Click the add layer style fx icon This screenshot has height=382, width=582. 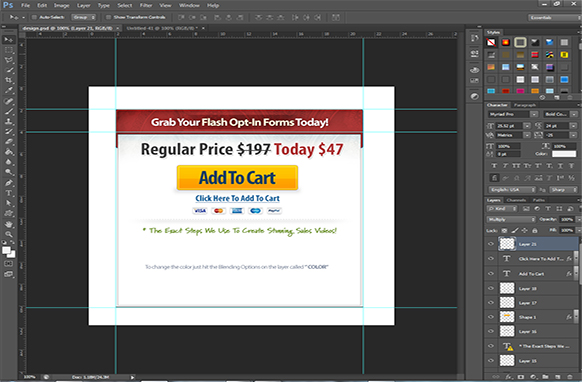click(x=508, y=377)
